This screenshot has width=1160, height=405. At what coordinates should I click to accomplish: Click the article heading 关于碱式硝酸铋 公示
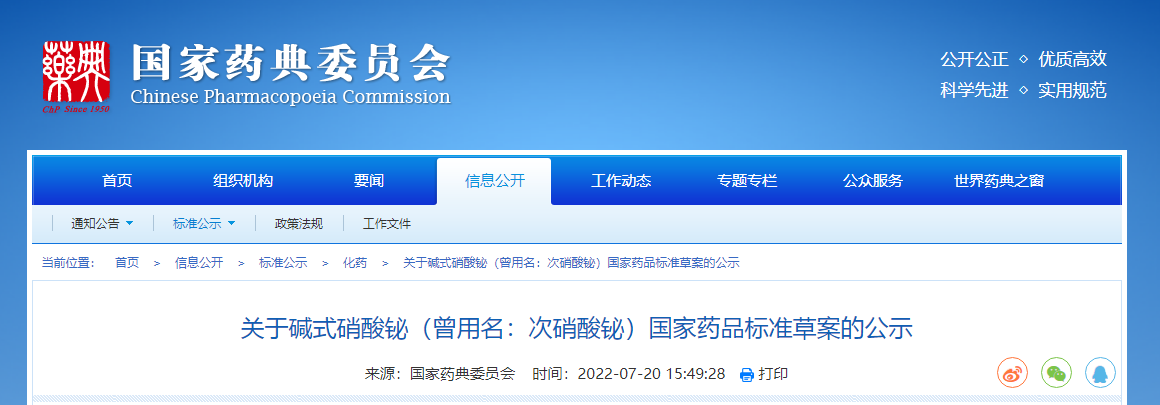[x=577, y=328]
